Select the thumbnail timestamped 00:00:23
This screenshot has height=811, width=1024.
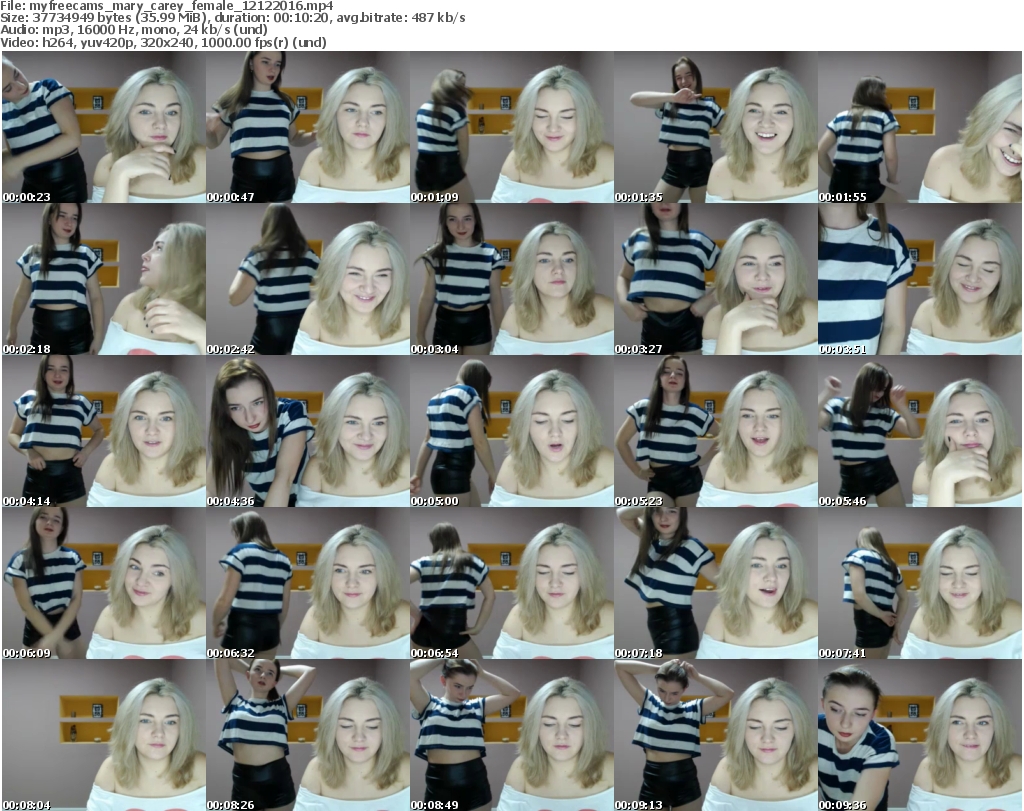tap(104, 127)
